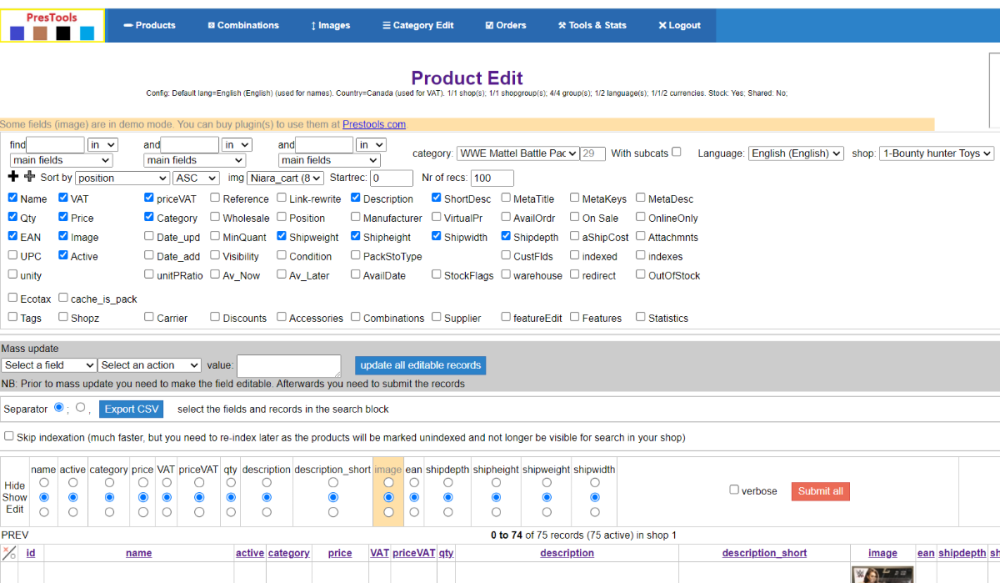The image size is (1000, 583).
Task: Click the crossed-out icon in table header
Action: click(10, 553)
